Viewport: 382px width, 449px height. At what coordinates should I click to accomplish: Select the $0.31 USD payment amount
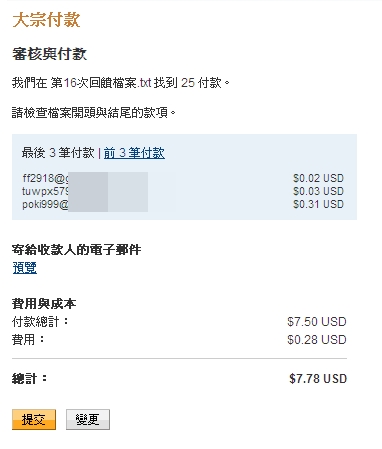click(318, 204)
